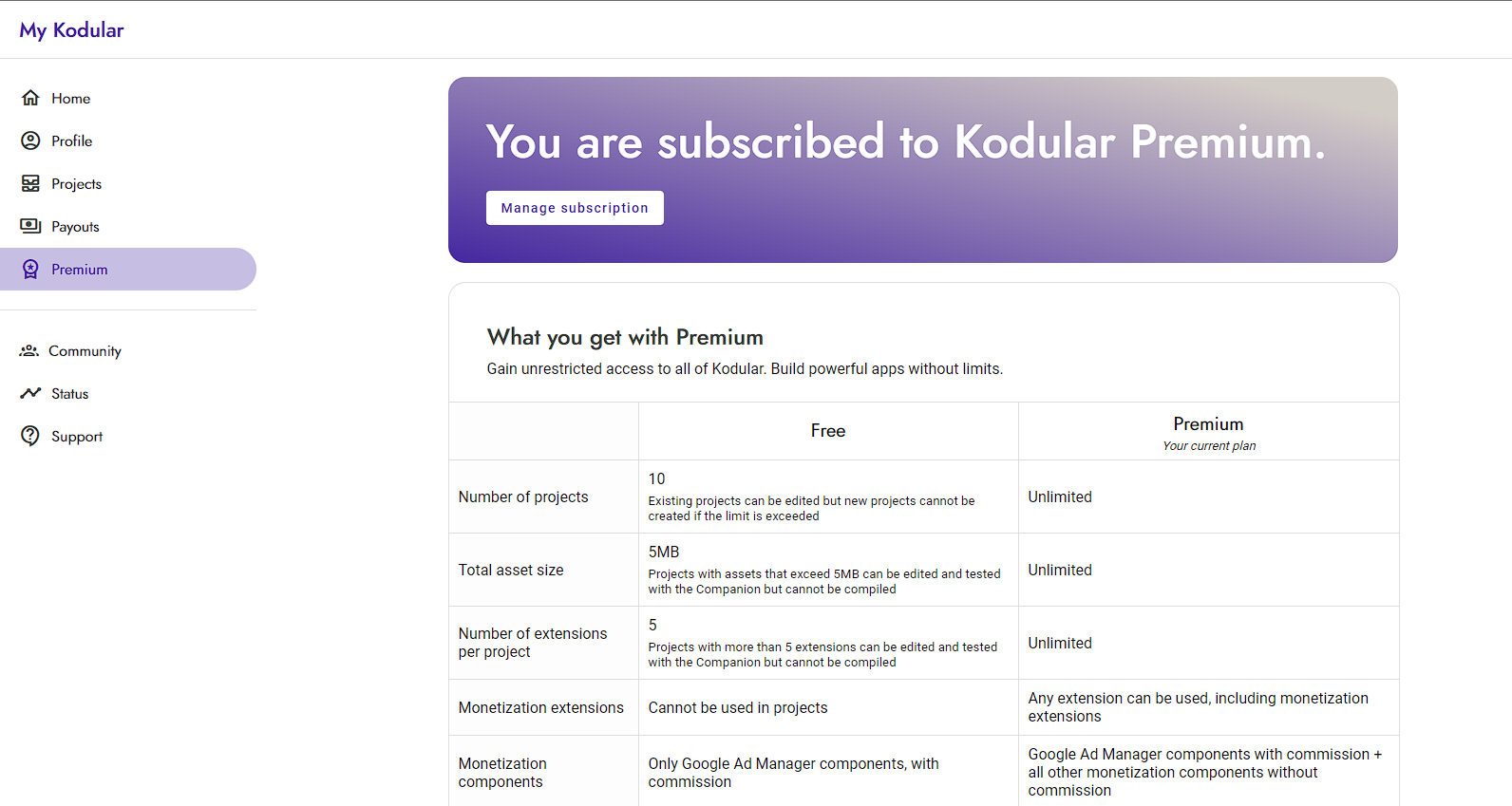Open the Home menu item

point(71,99)
